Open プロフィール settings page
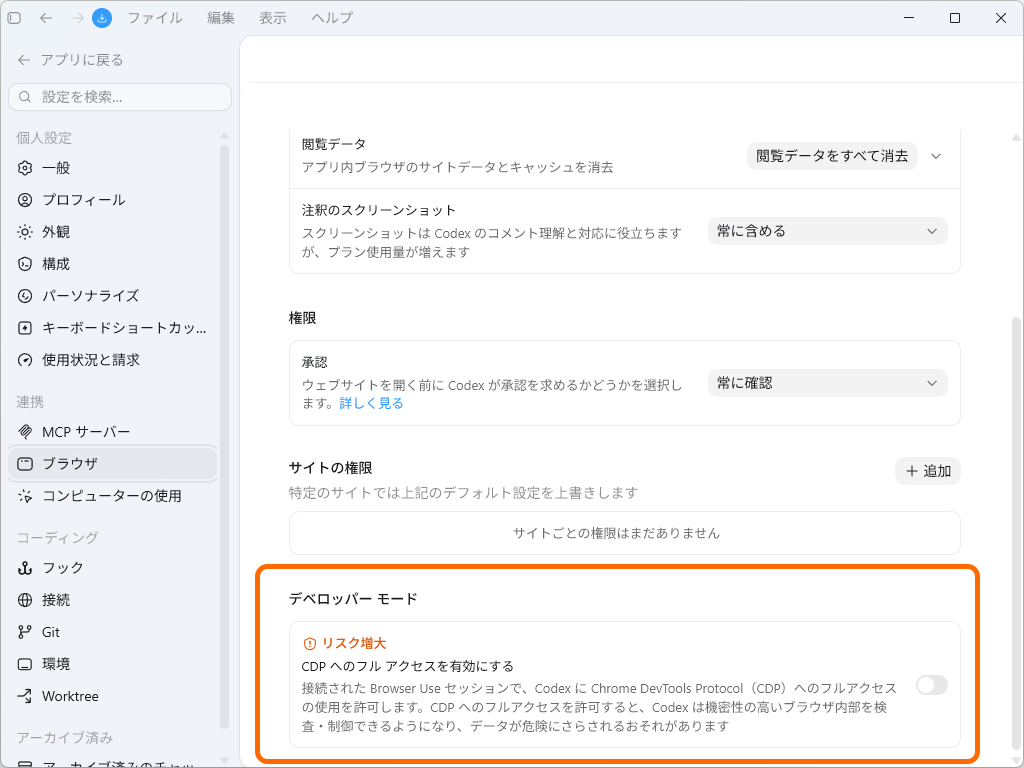Viewport: 1024px width, 768px height. [112, 200]
